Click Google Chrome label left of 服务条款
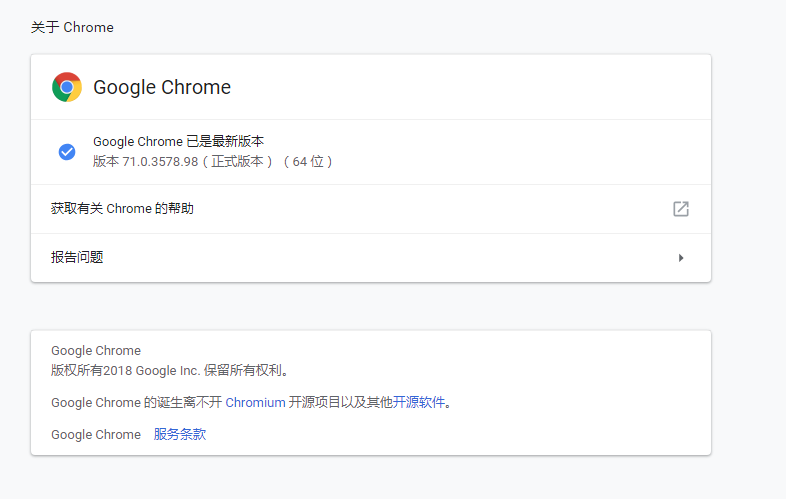Viewport: 786px width, 499px height. coord(96,435)
